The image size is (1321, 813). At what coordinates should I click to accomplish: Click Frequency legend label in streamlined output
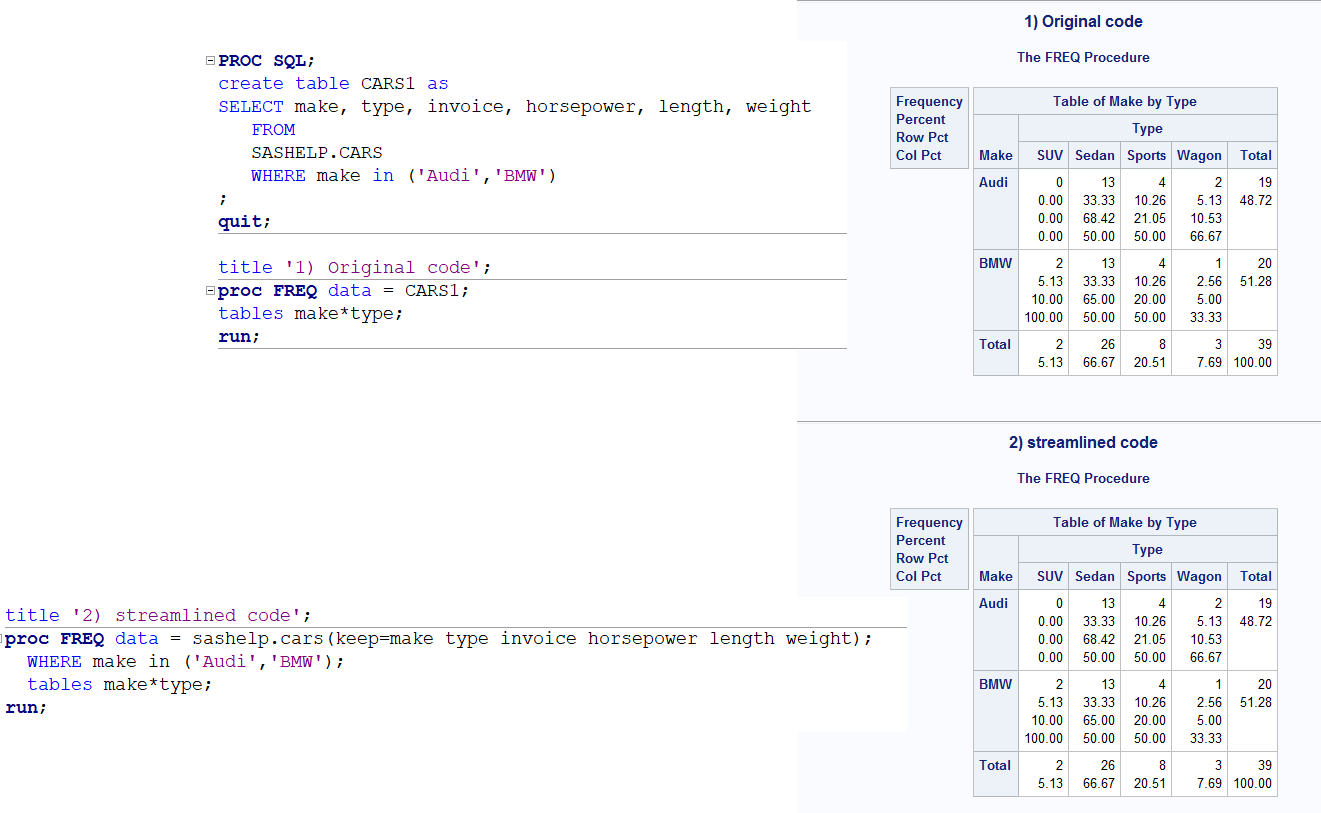(929, 522)
